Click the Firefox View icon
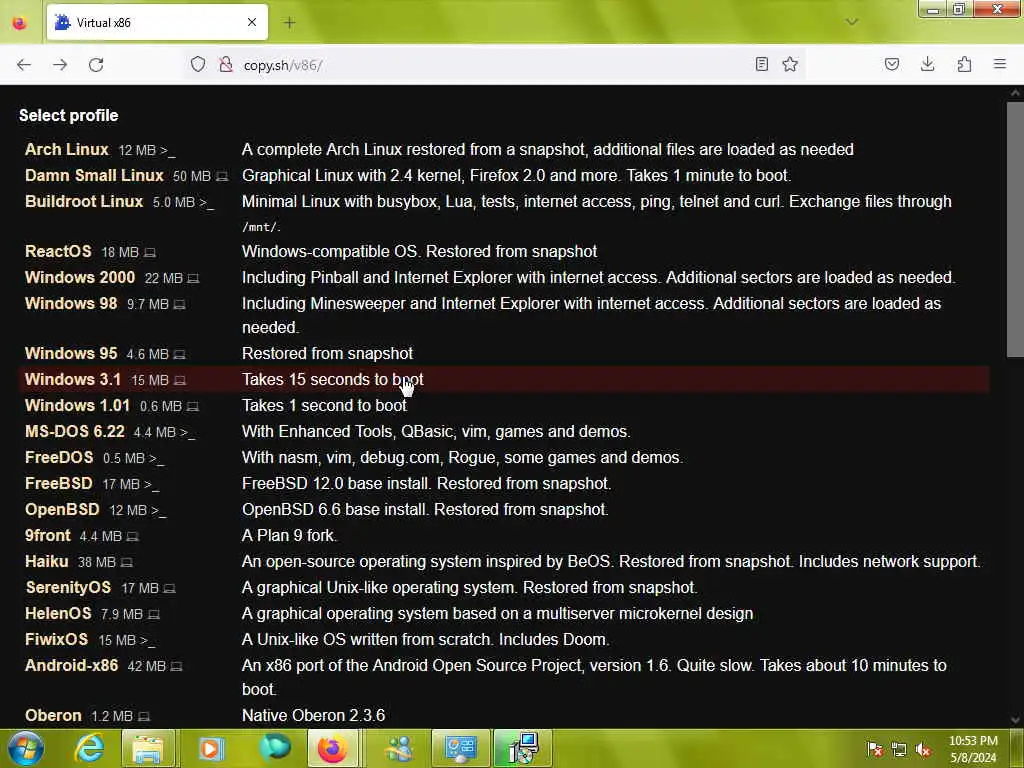Image resolution: width=1024 pixels, height=768 pixels. tap(20, 23)
